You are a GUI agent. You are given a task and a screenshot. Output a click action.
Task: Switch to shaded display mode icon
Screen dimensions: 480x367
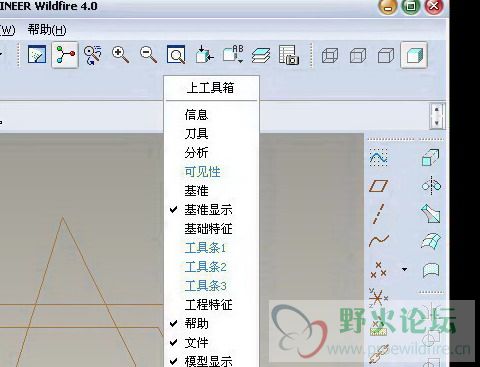tap(414, 55)
